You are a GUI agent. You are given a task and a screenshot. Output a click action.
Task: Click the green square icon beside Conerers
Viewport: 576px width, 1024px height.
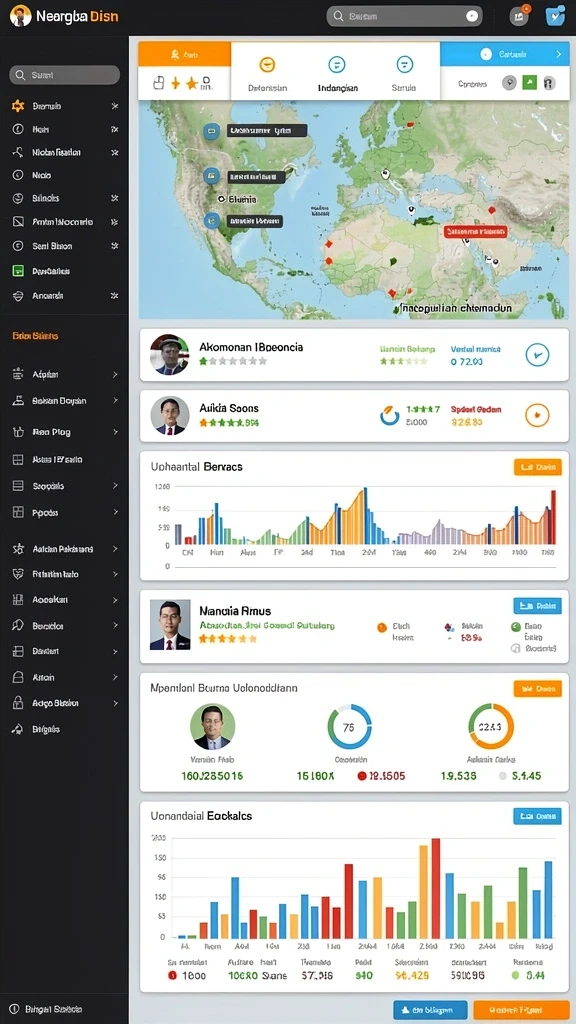[x=530, y=83]
